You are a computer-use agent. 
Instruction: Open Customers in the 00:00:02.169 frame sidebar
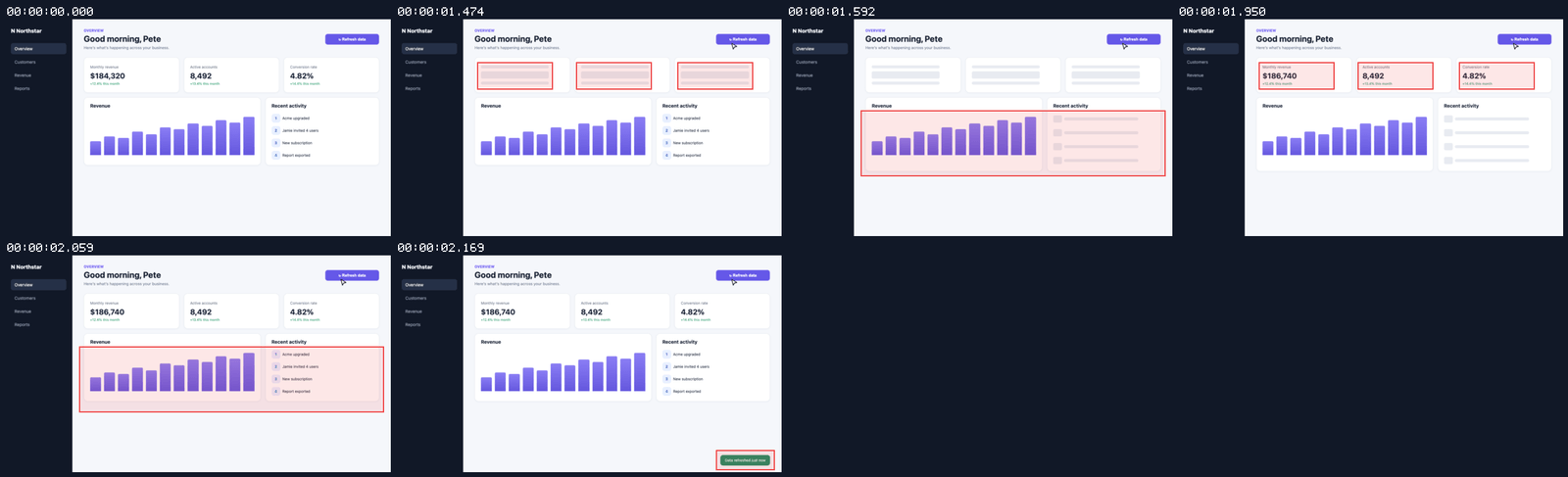click(429, 298)
